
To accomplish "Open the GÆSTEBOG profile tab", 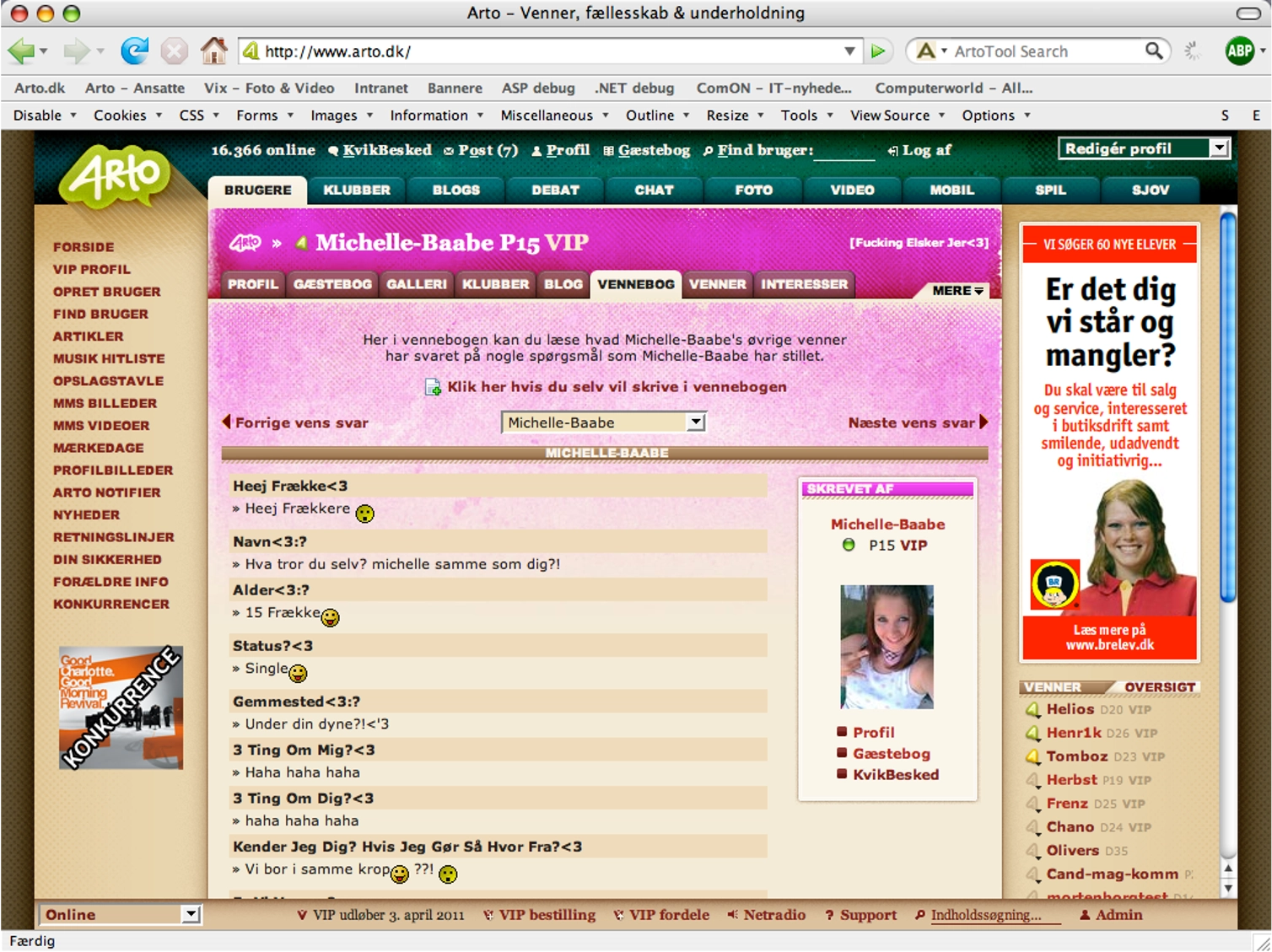I will tap(332, 284).
